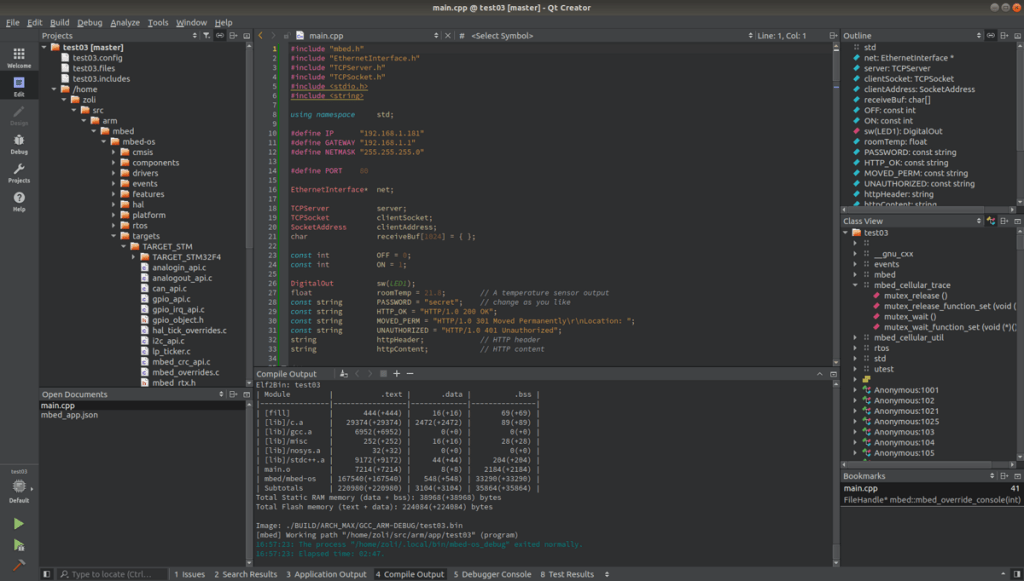
Task: Expand the TARGET_STM32F4 folder
Action: (134, 257)
